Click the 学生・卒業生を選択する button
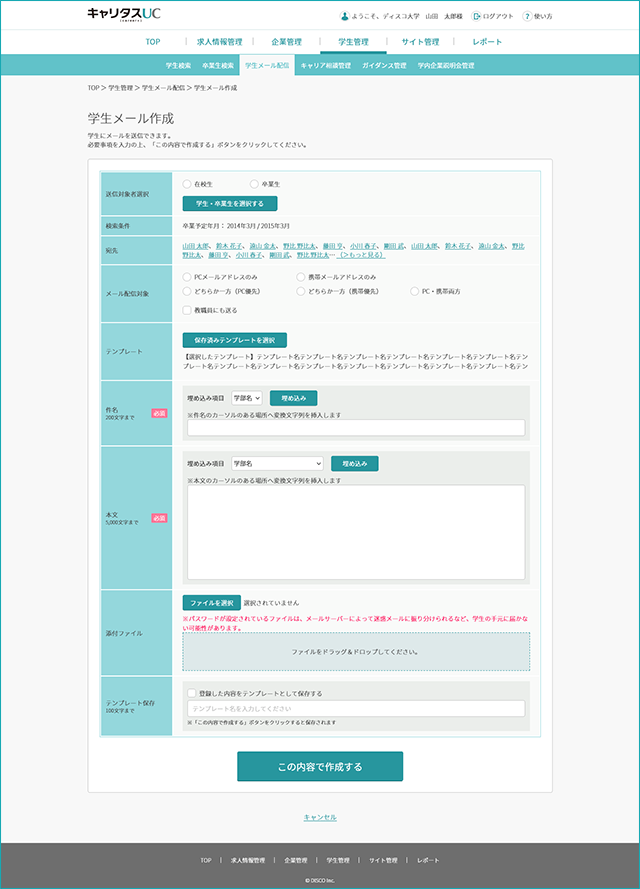 click(230, 204)
